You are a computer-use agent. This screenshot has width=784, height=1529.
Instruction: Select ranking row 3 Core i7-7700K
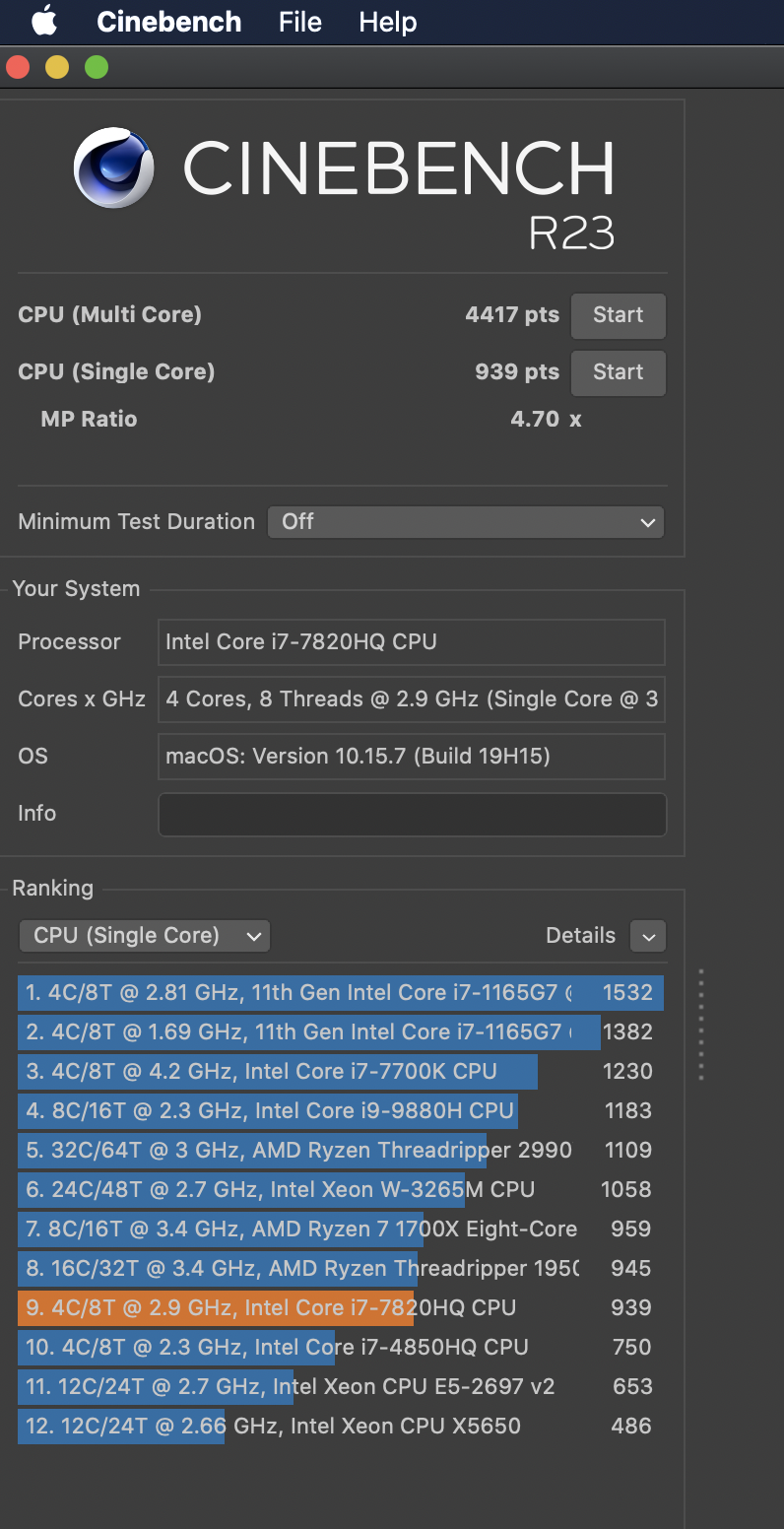tap(341, 1071)
